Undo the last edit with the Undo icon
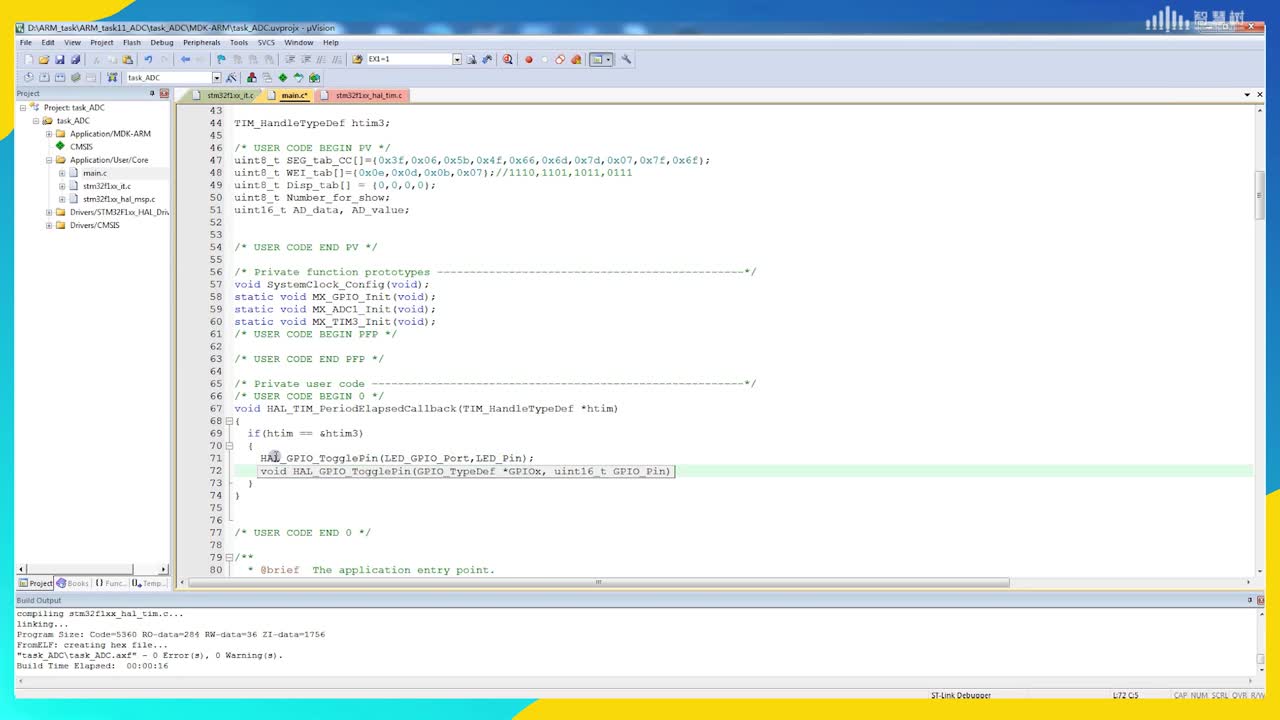This screenshot has height=720, width=1280. point(148,59)
